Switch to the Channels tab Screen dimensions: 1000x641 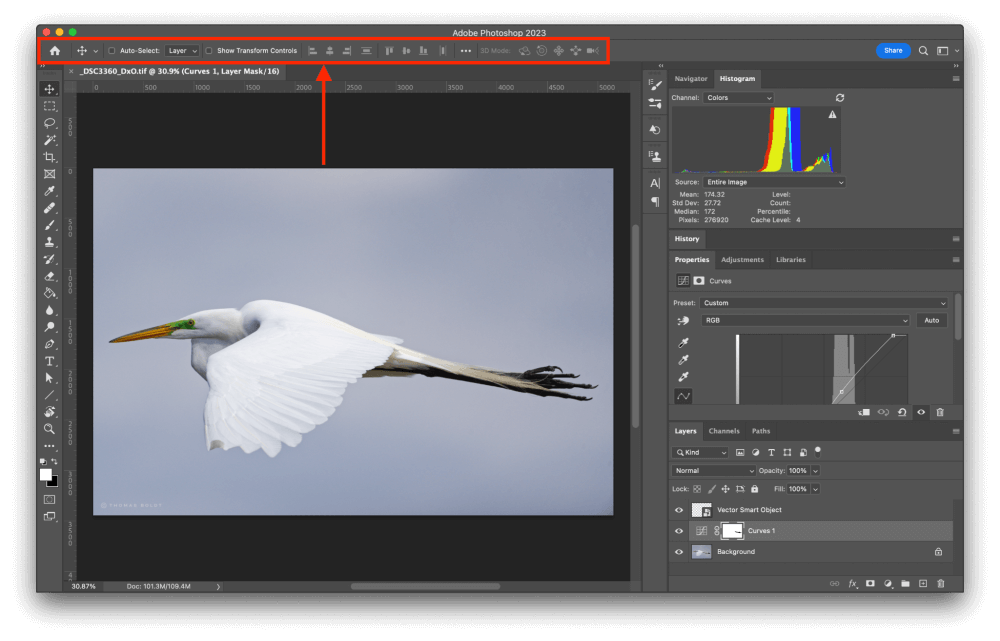pyautogui.click(x=723, y=430)
